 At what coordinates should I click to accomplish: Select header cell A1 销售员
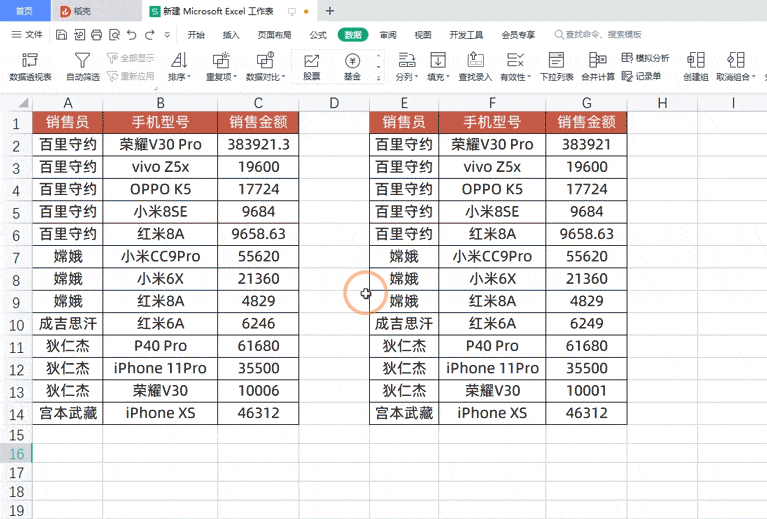tap(68, 122)
